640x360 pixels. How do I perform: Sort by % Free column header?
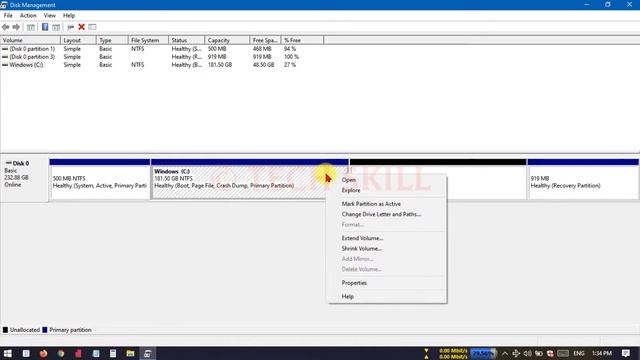click(x=302, y=40)
